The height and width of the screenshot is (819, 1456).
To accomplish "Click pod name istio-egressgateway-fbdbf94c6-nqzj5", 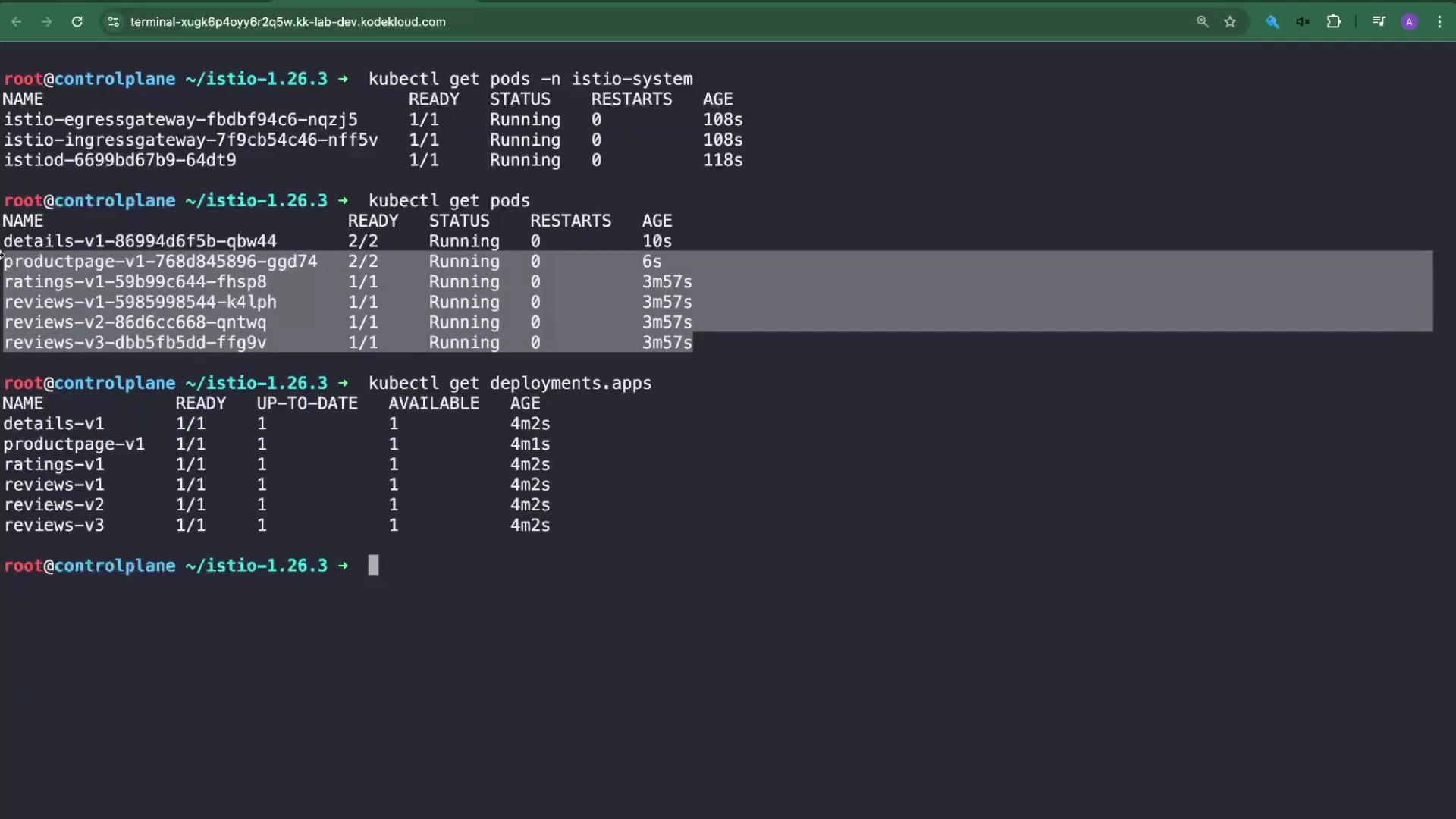I will pos(180,120).
